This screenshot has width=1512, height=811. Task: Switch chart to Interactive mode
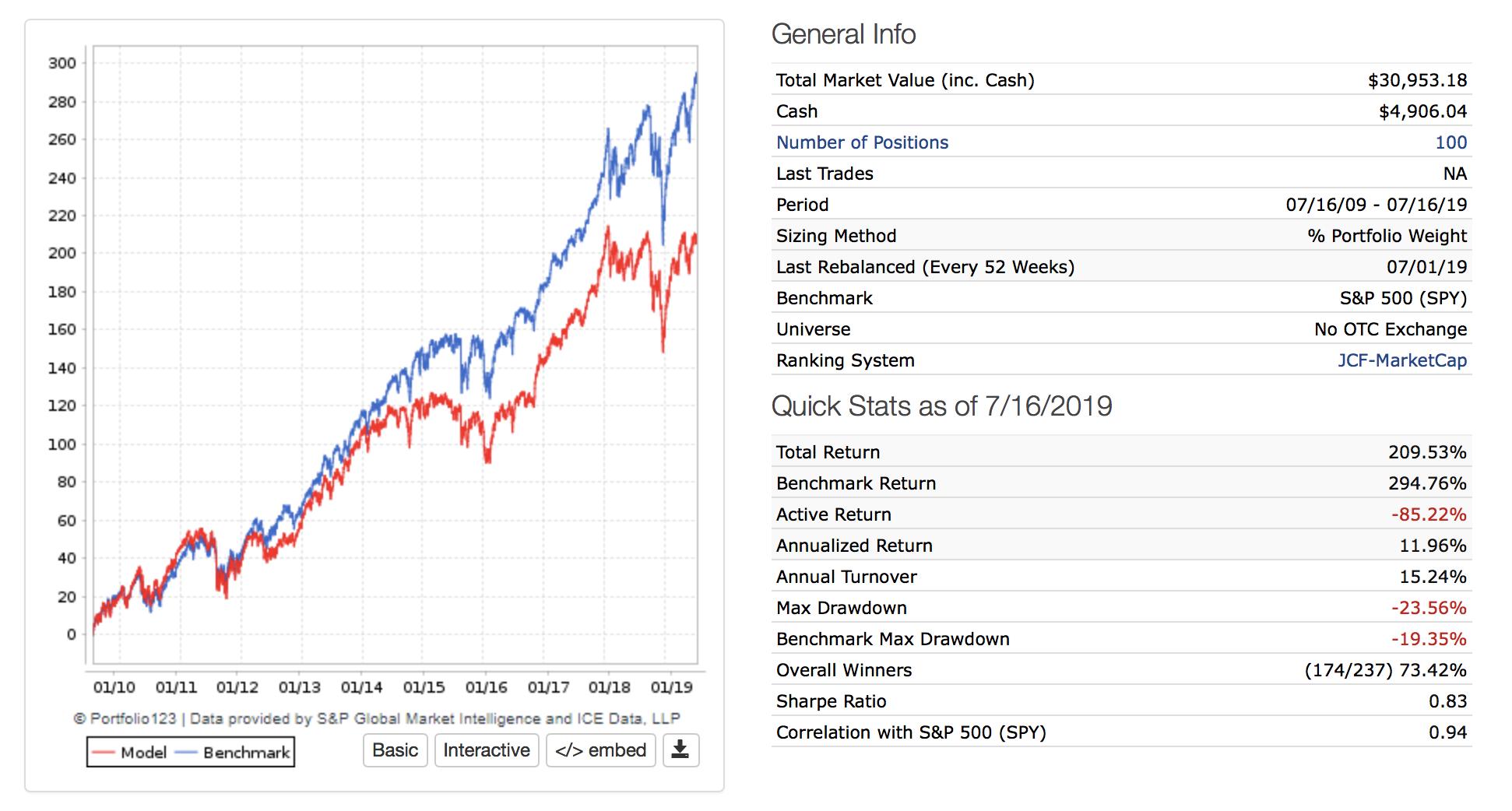point(487,750)
